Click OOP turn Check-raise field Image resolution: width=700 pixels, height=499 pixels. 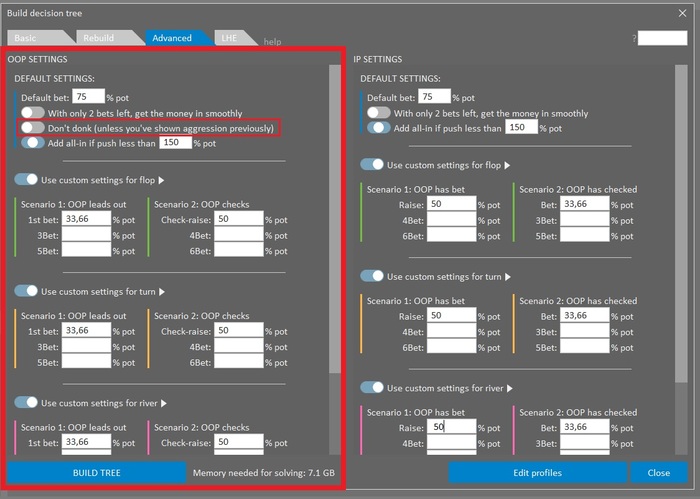pos(239,330)
